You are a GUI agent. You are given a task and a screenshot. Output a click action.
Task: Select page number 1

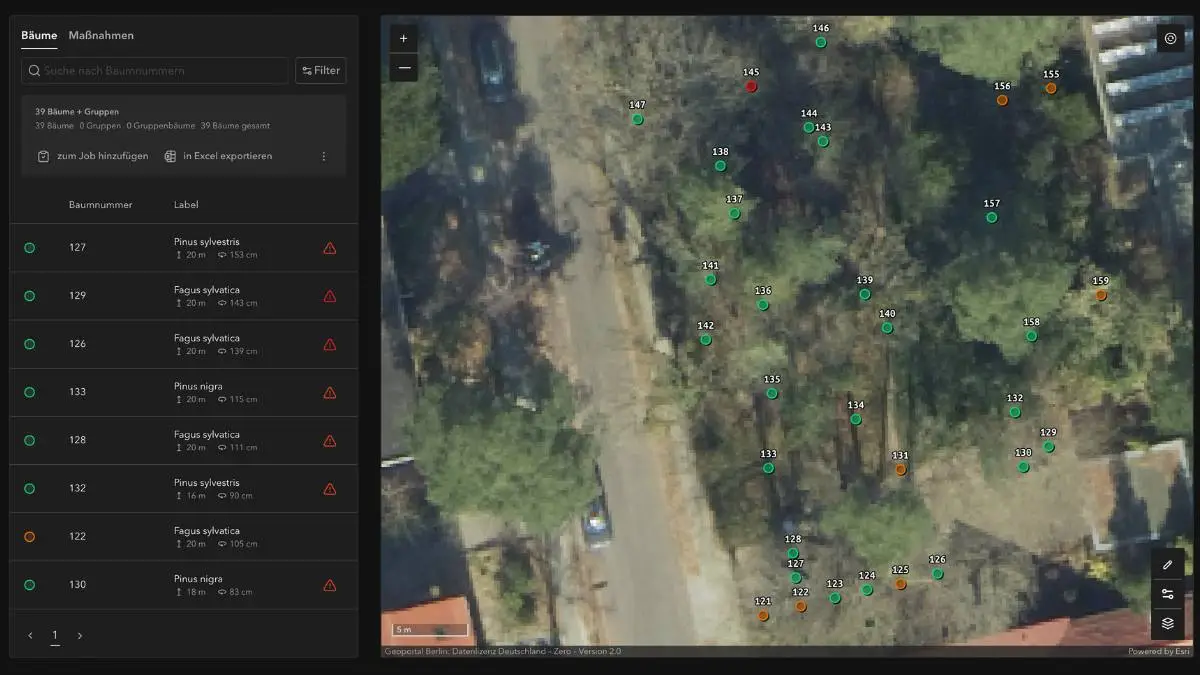[55, 635]
